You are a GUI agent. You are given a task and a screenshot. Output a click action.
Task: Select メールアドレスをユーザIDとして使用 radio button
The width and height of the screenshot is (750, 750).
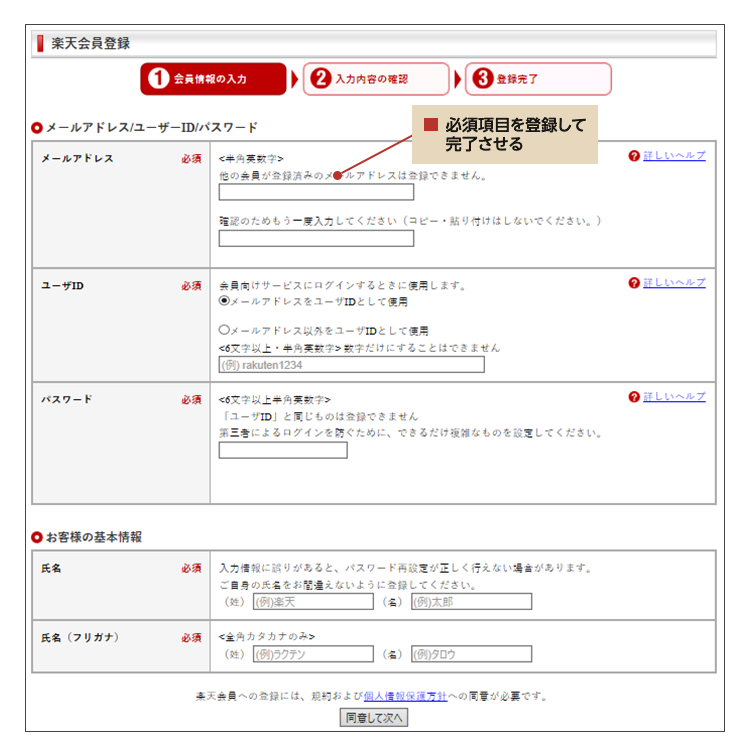point(224,301)
